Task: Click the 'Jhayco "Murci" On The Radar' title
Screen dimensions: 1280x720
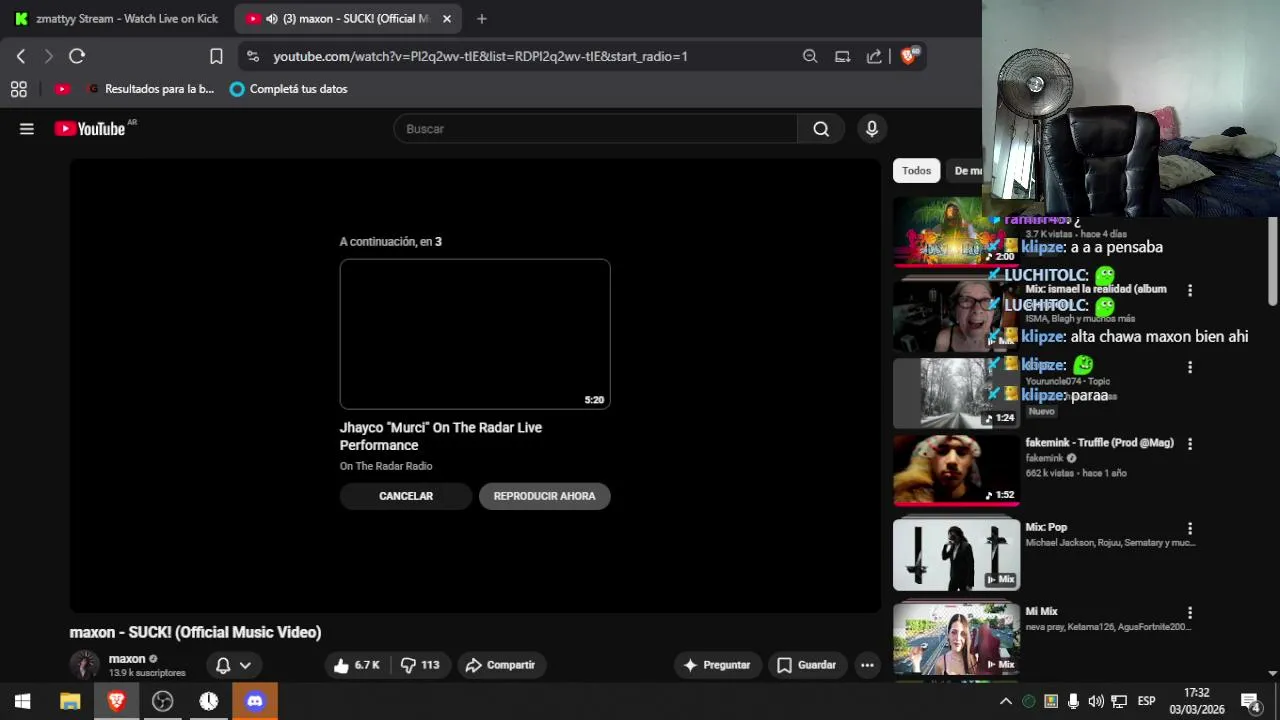Action: [441, 436]
